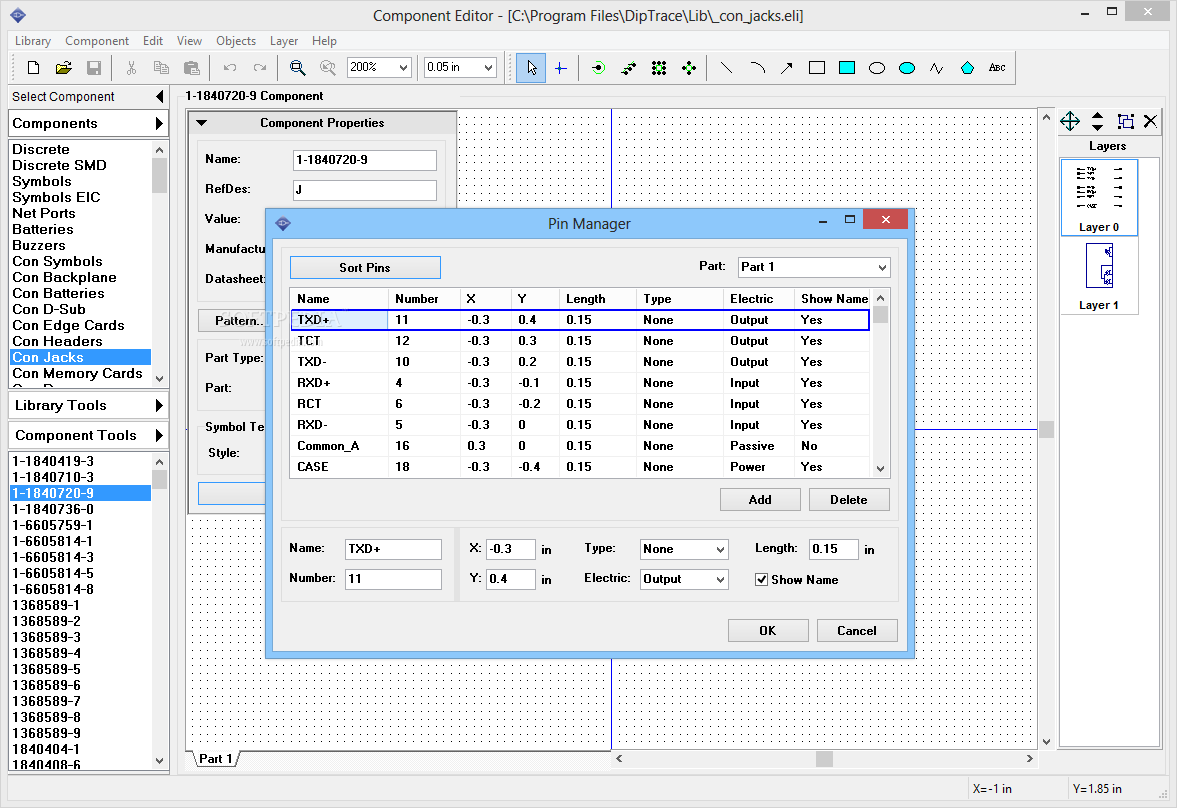This screenshot has width=1177, height=808.
Task: Select the Layer 0 thumbnail
Action: pos(1099,197)
